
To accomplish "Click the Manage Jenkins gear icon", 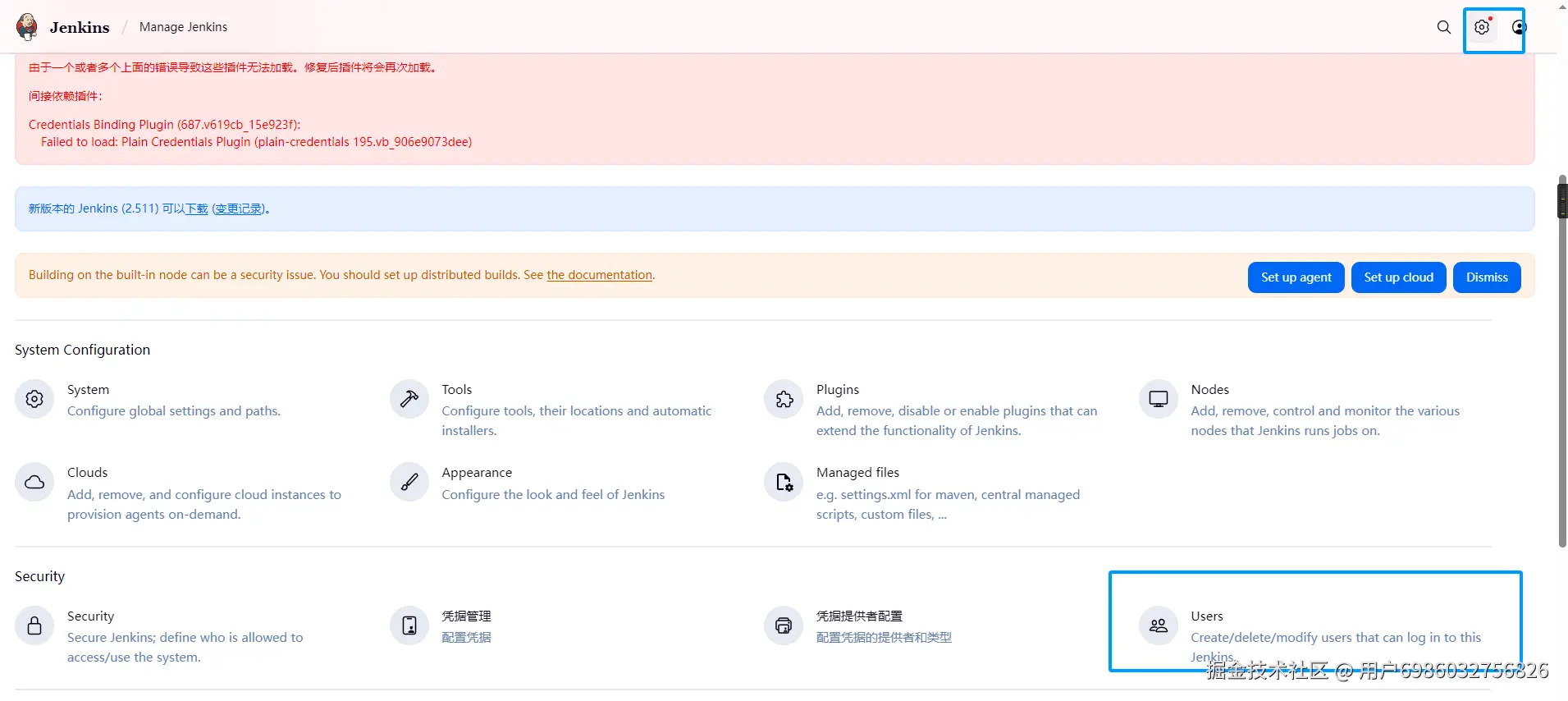I will click(1481, 27).
